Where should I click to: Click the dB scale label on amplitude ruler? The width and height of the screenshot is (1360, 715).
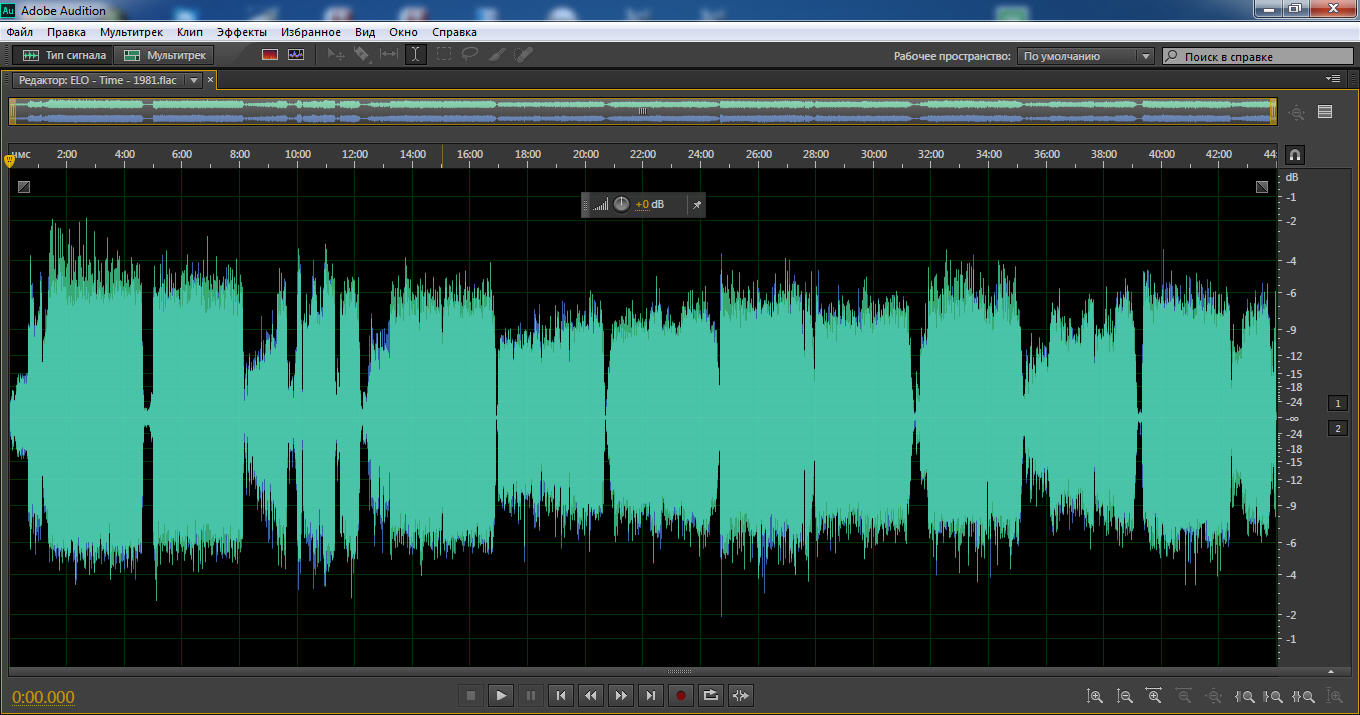point(1292,177)
